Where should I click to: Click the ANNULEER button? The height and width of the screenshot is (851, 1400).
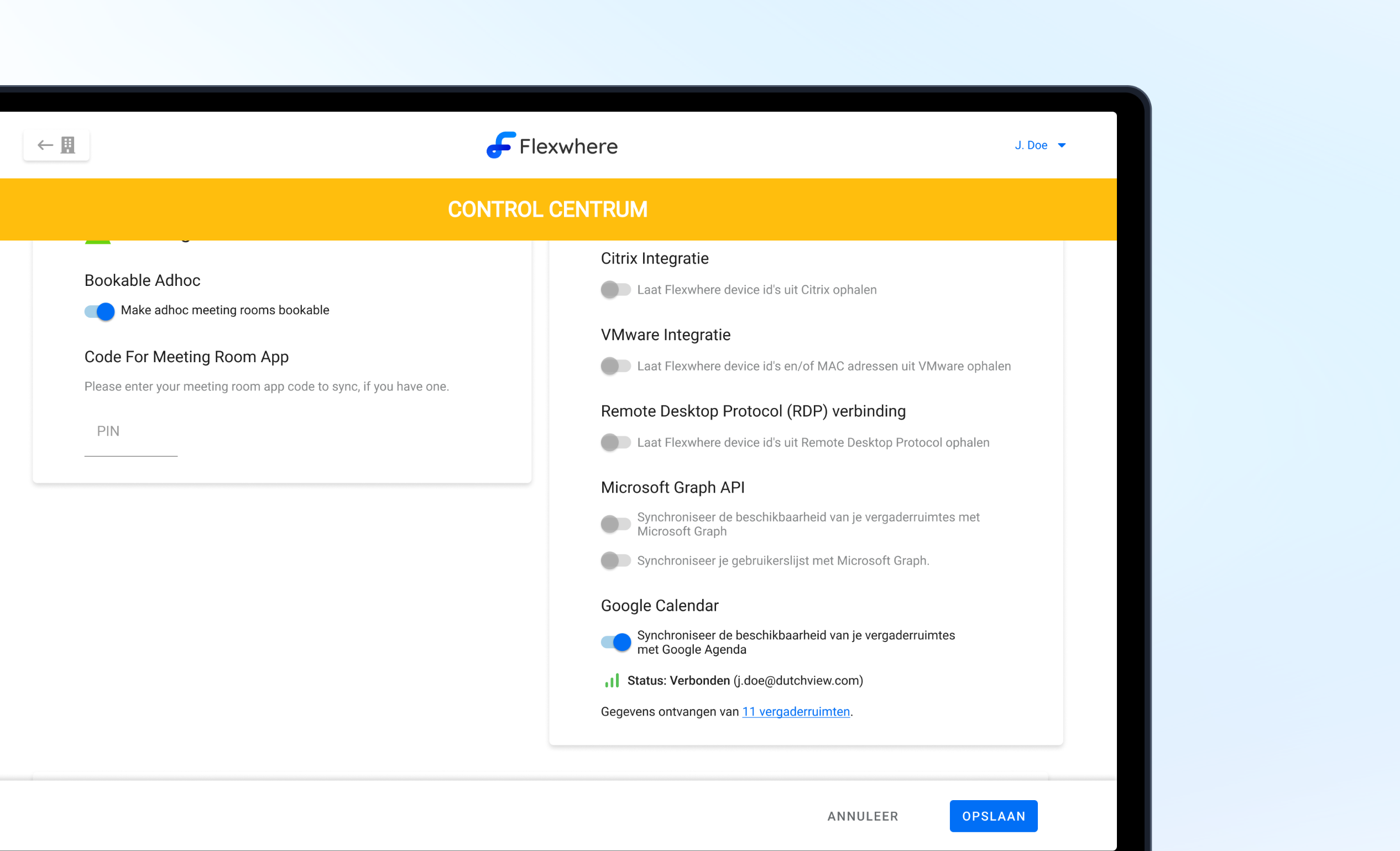click(863, 816)
